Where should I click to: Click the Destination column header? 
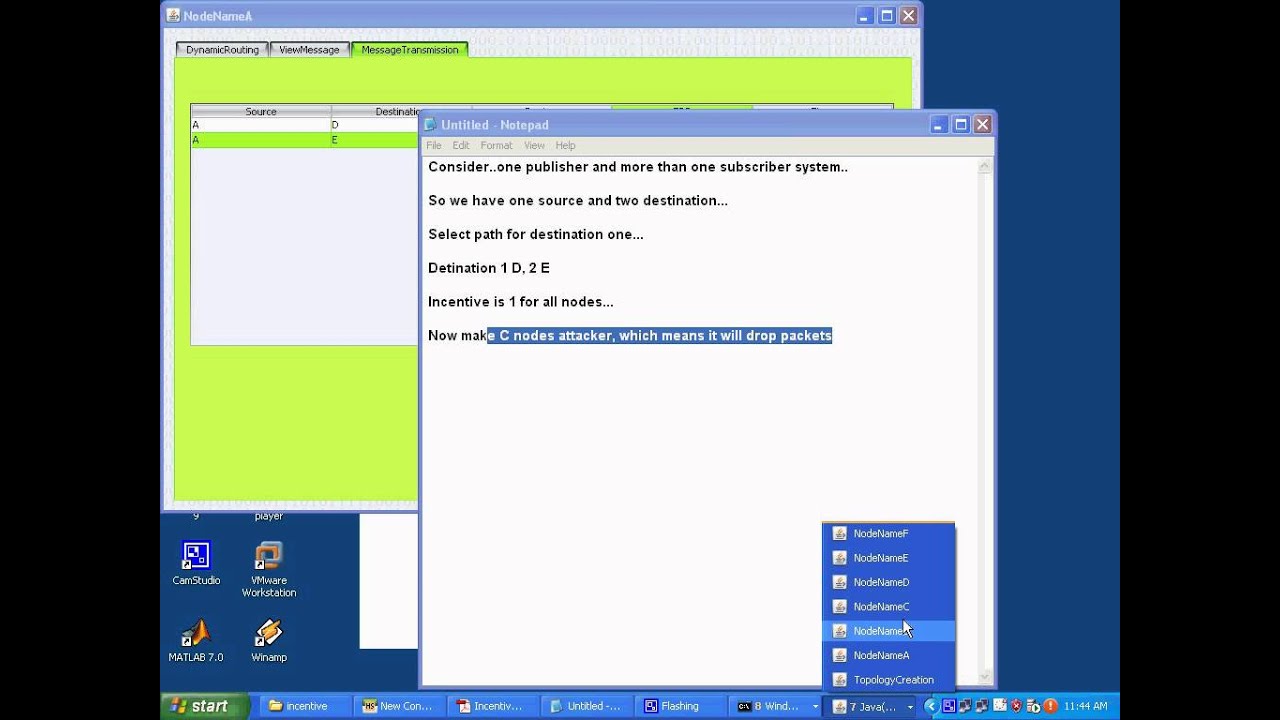tap(376, 112)
